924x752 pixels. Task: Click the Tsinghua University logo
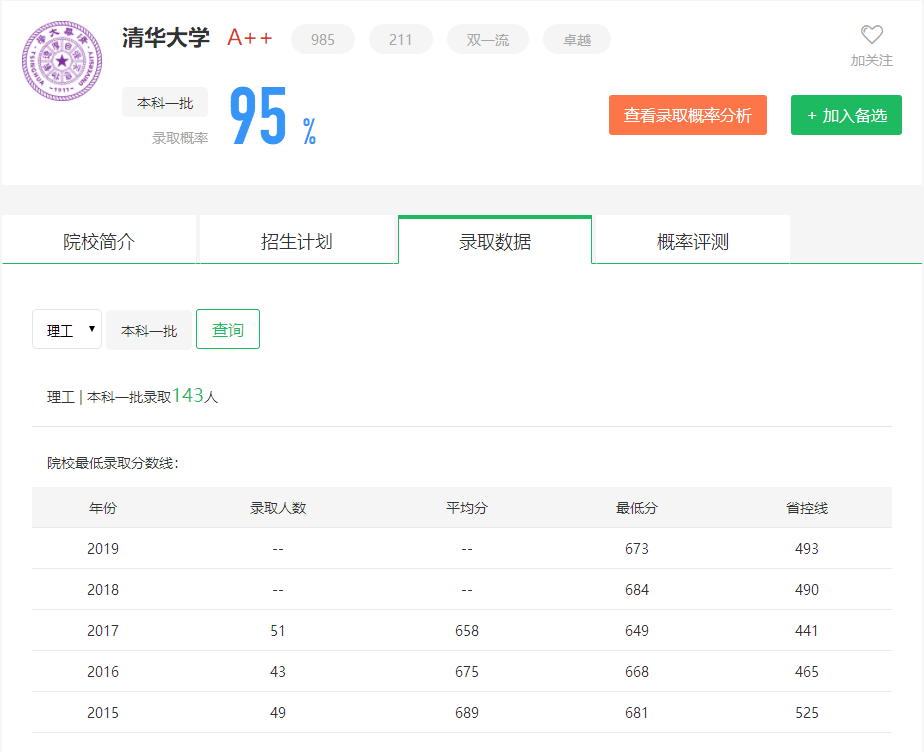pyautogui.click(x=62, y=61)
